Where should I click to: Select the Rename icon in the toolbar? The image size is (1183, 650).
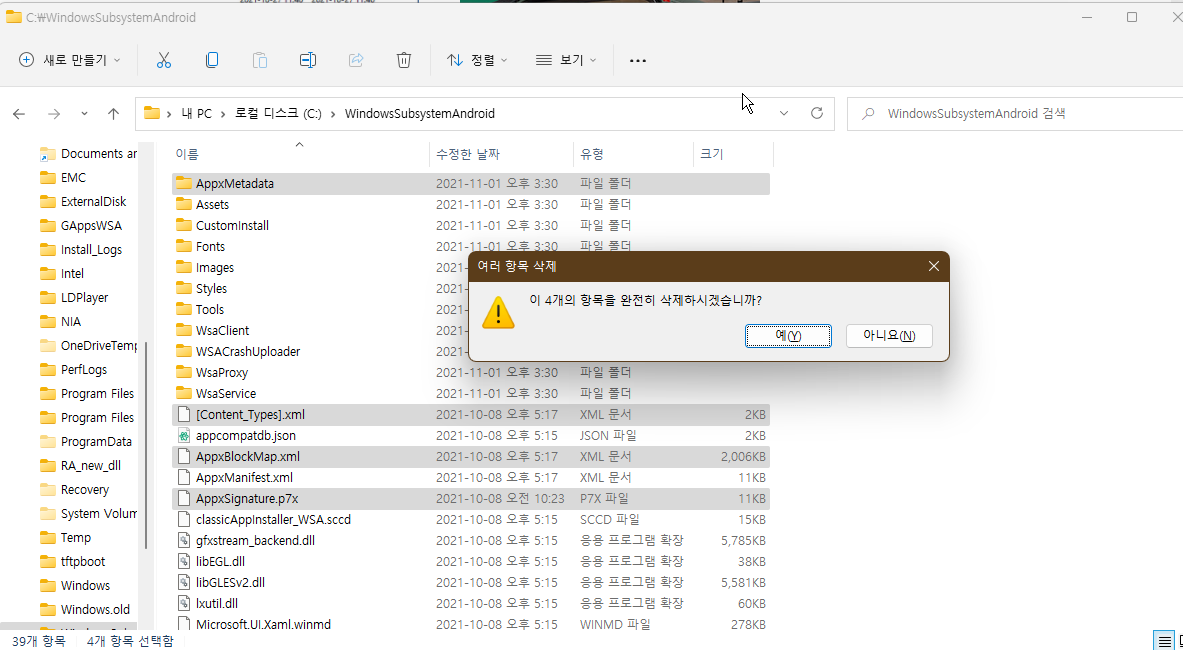[307, 60]
